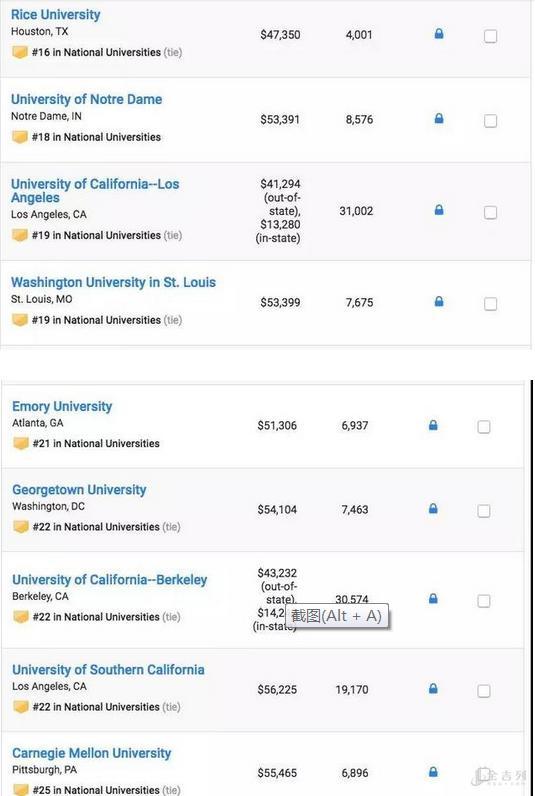The image size is (535, 796).
Task: Open the Carnegie Mellon University link
Action: (x=91, y=753)
